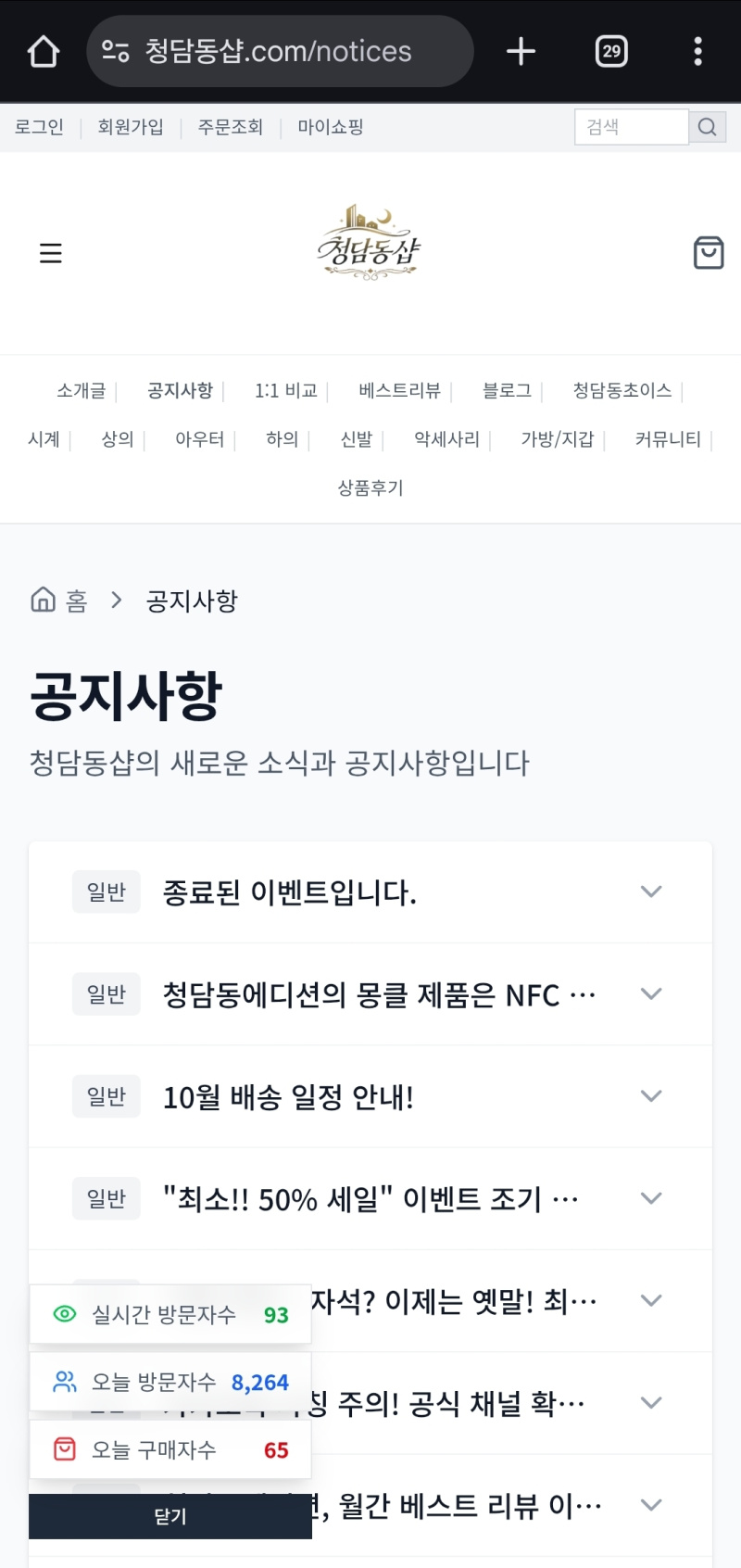This screenshot has height=1568, width=741.
Task: Tap the browser home icon
Action: [x=44, y=51]
